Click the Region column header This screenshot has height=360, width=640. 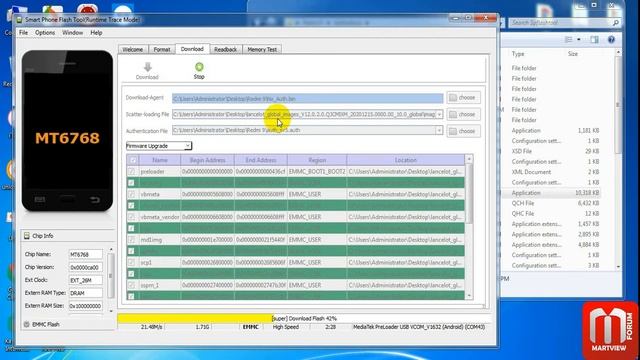coord(317,160)
